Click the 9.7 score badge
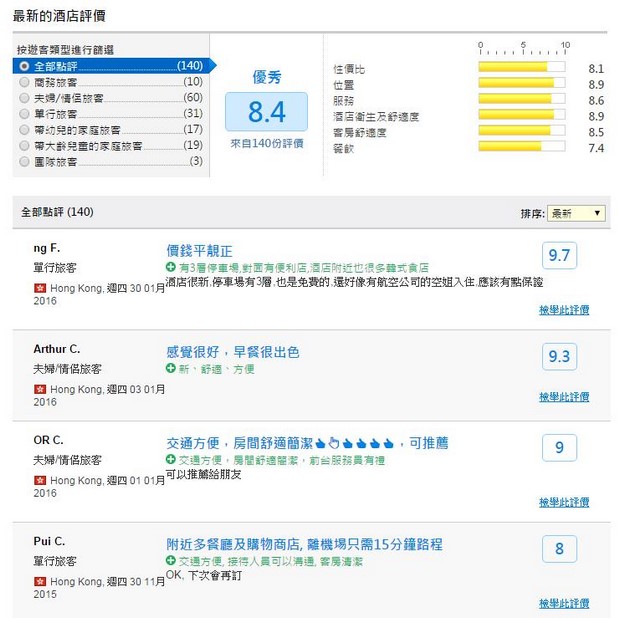The height and width of the screenshot is (618, 620). [559, 255]
